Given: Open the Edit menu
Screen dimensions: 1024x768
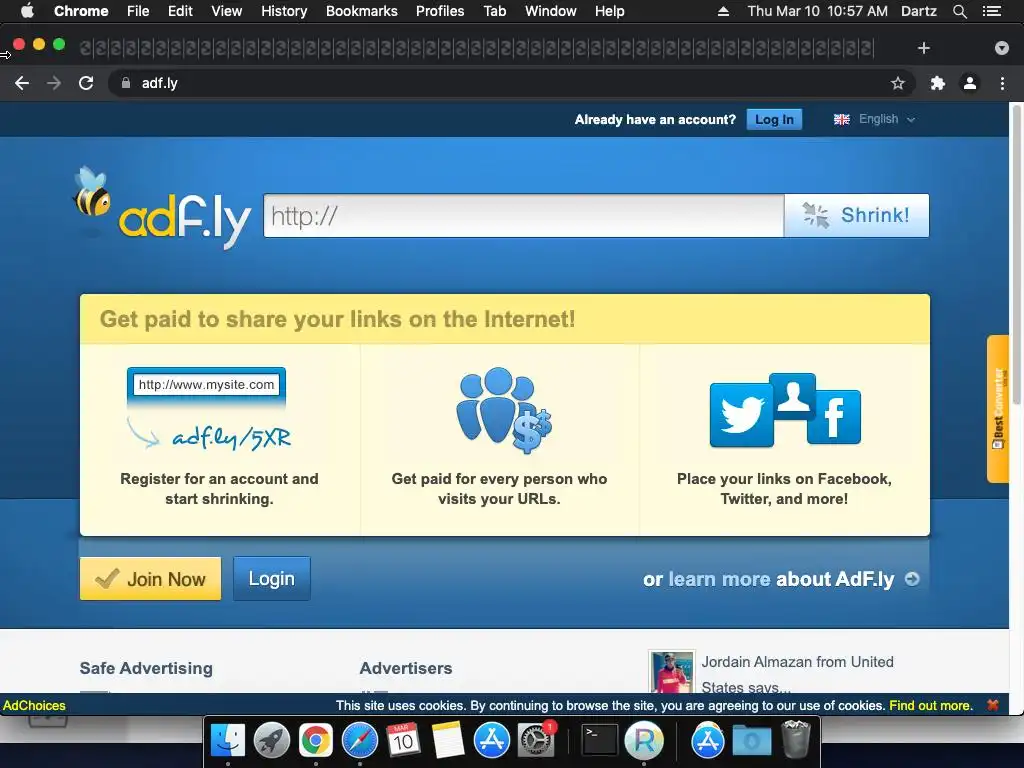Looking at the screenshot, I should [x=180, y=11].
